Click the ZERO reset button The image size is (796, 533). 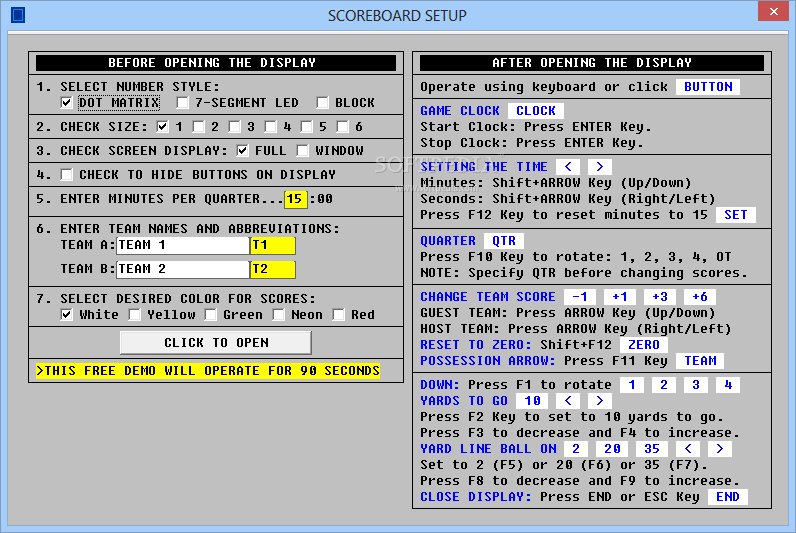pyautogui.click(x=644, y=345)
